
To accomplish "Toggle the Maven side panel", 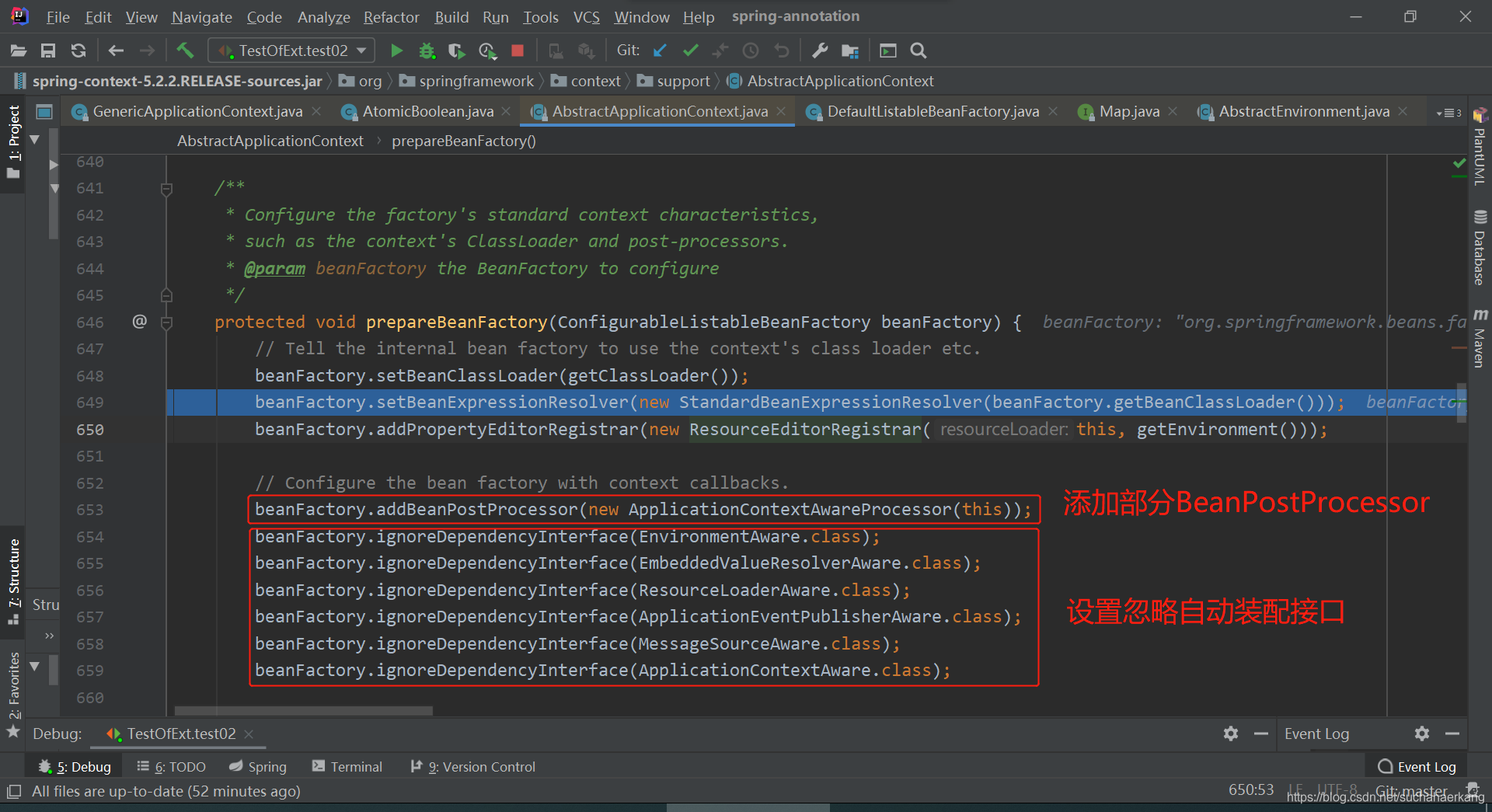I will pyautogui.click(x=1480, y=337).
